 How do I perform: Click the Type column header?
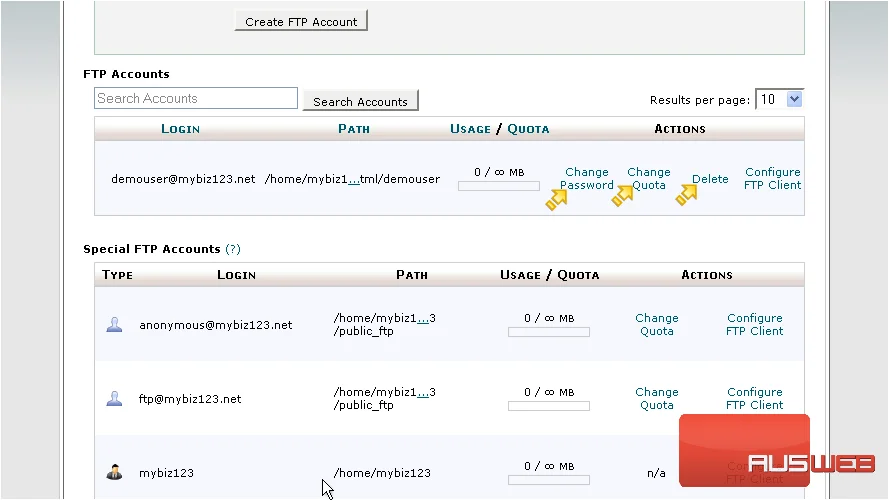(x=117, y=275)
